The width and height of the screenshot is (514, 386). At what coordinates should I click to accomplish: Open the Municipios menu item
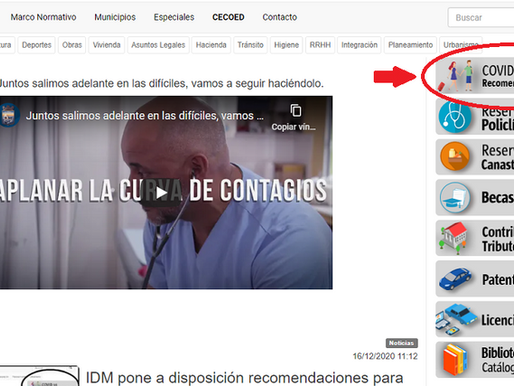(x=115, y=17)
